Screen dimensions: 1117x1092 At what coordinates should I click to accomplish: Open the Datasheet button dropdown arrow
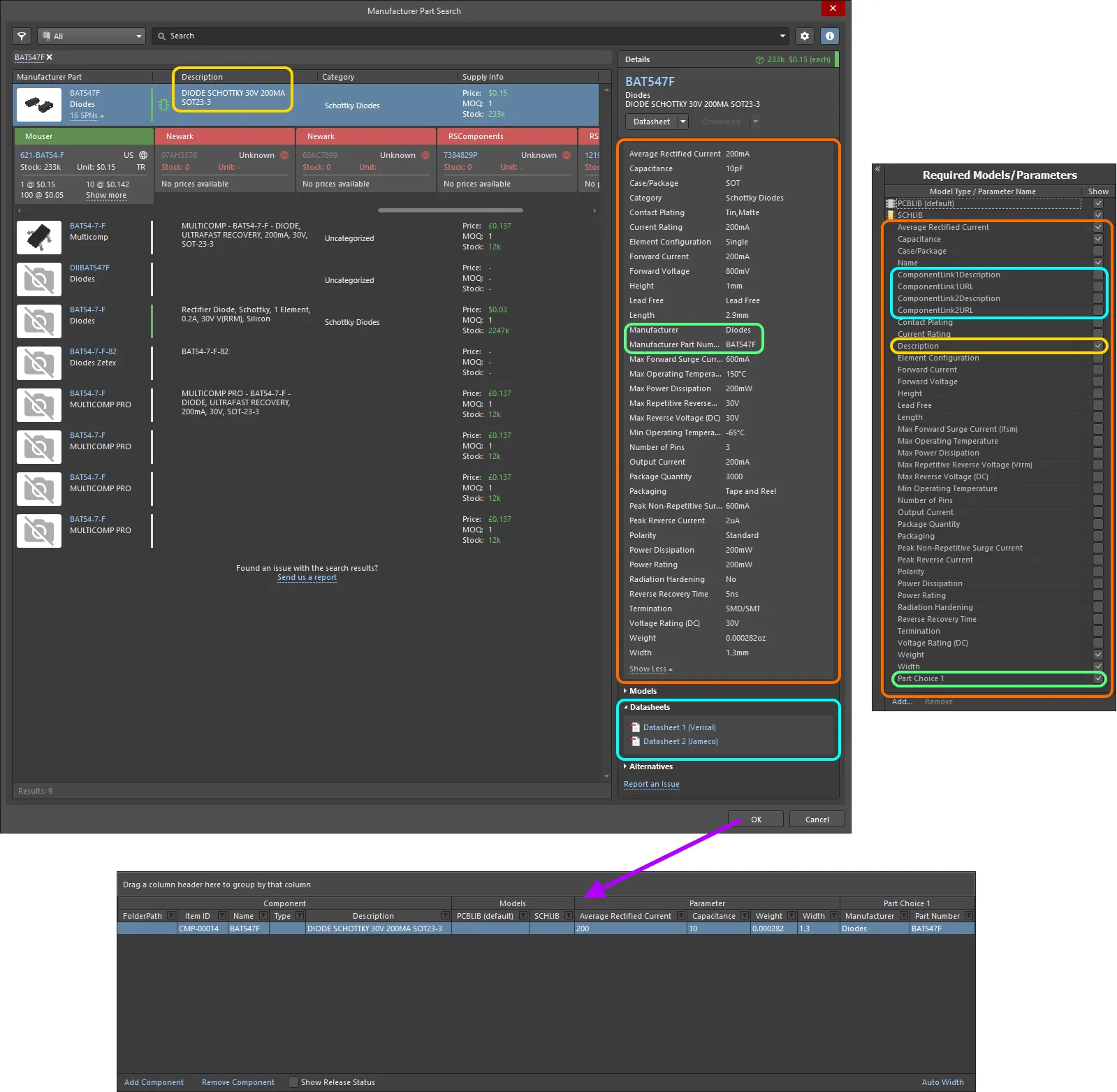[x=683, y=122]
